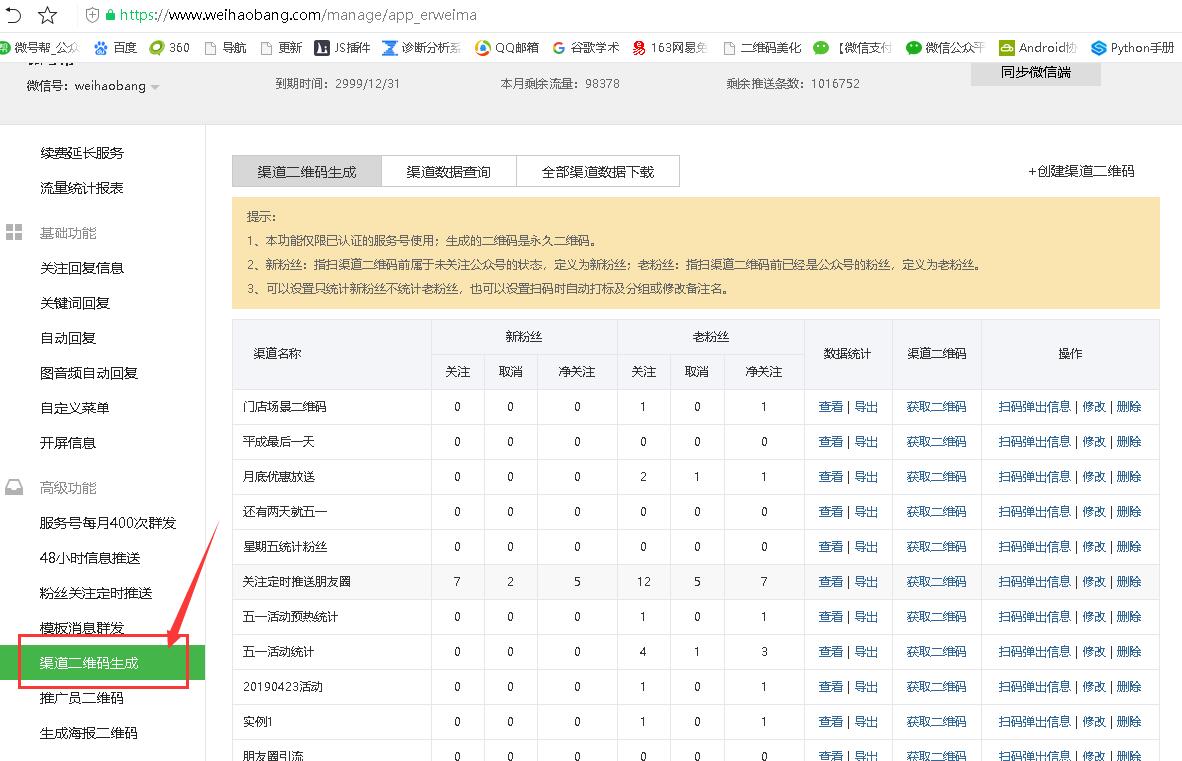Click the 高级功能 inbox icon in sidebar
The width and height of the screenshot is (1182, 761).
point(14,487)
